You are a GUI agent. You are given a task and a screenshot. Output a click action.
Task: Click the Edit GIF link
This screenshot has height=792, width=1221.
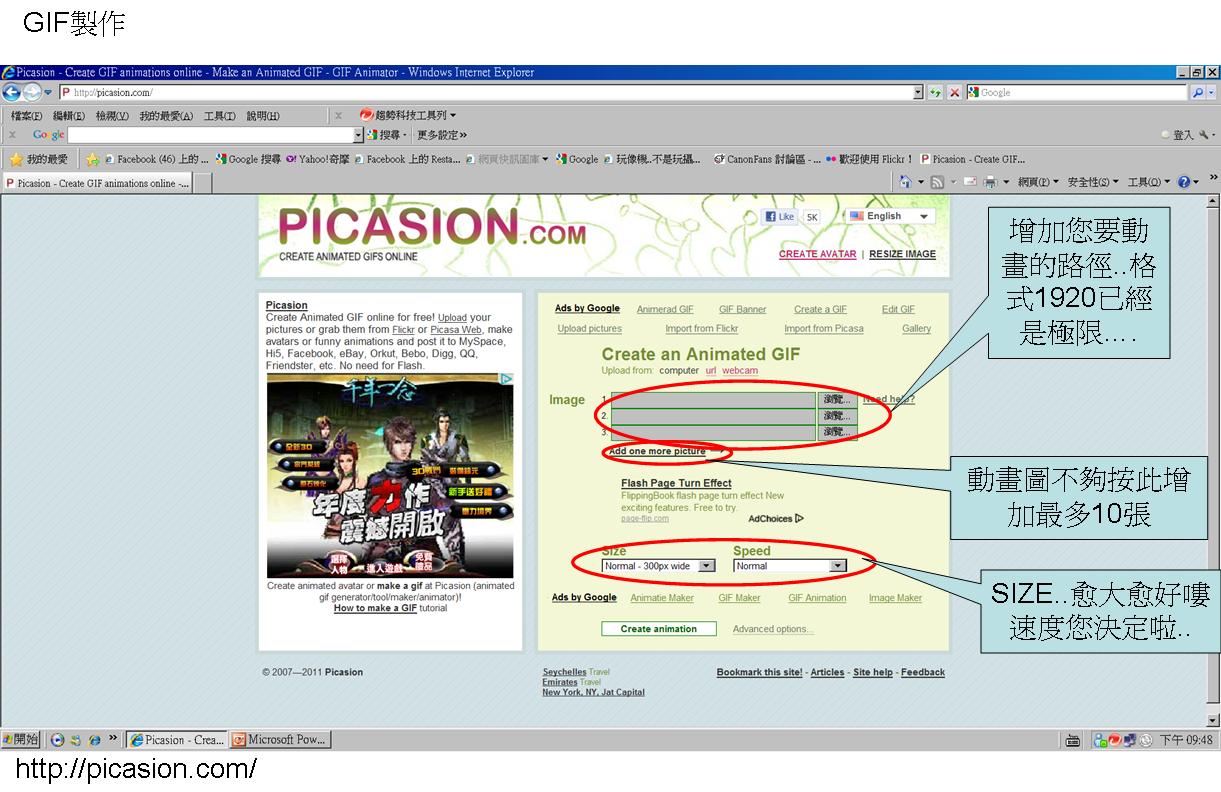898,309
